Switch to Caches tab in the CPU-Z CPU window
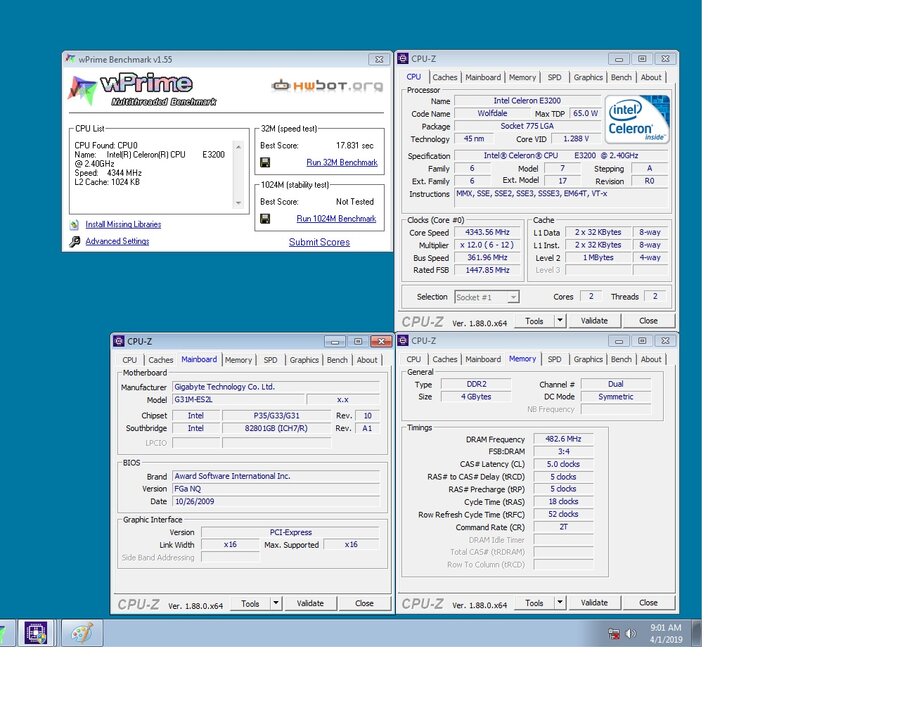The width and height of the screenshot is (900, 720). (x=445, y=78)
